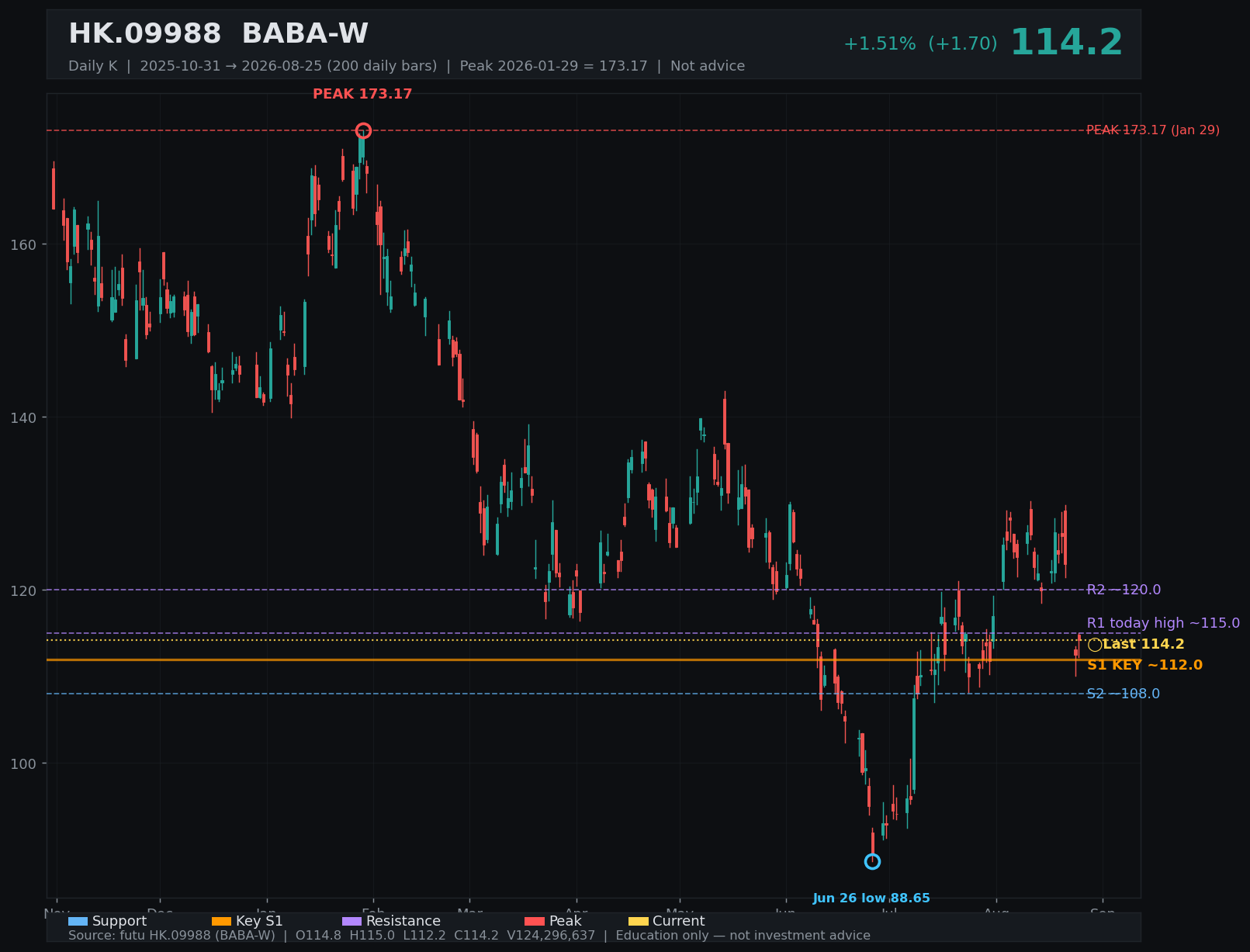
Task: Click the 'S1 KEY ~112.0' support label
Action: pyautogui.click(x=1144, y=666)
